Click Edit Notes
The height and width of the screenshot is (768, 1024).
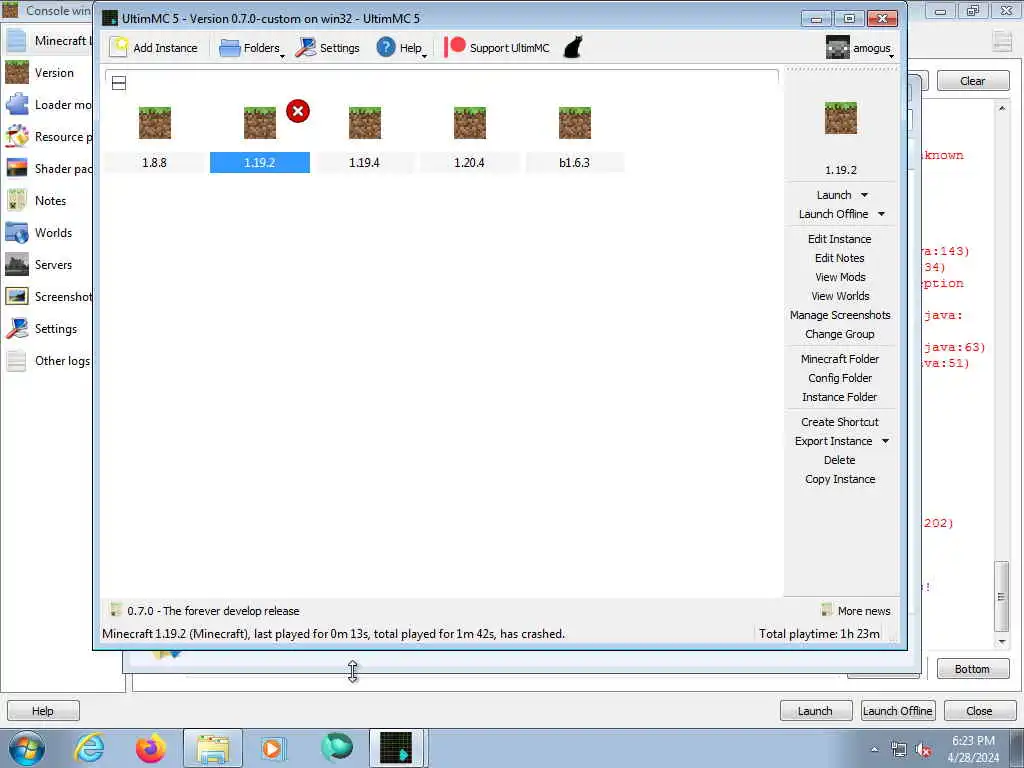(840, 258)
